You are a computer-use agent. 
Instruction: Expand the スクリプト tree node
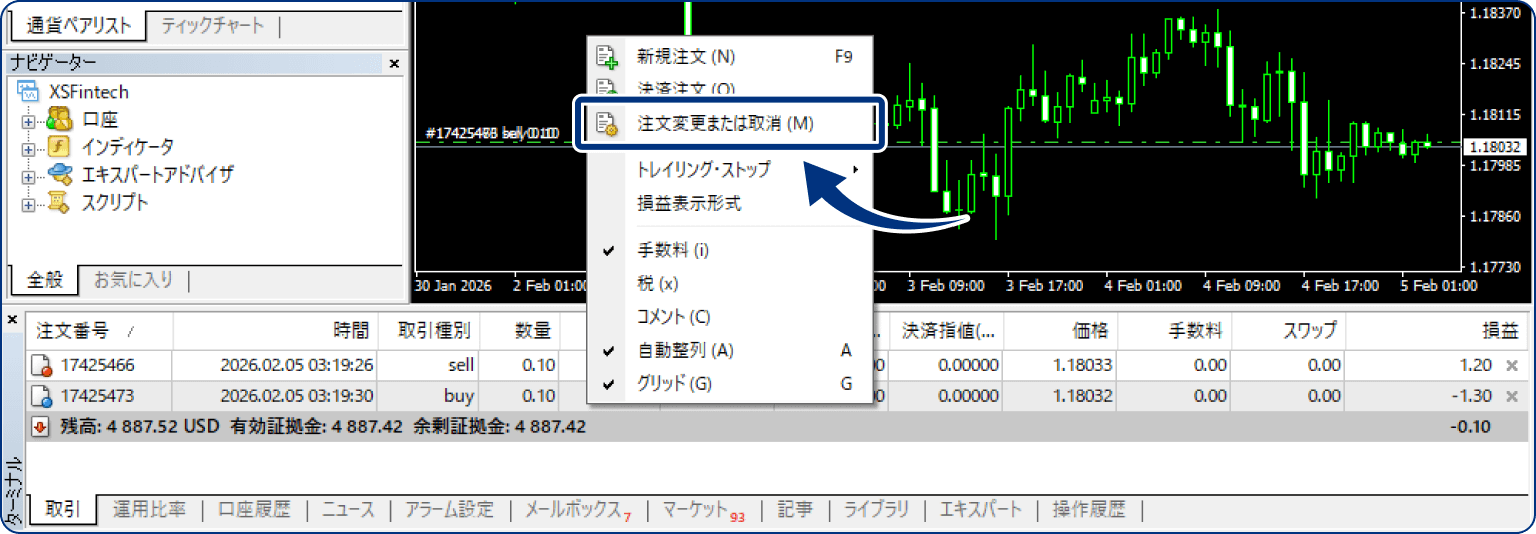pos(27,204)
